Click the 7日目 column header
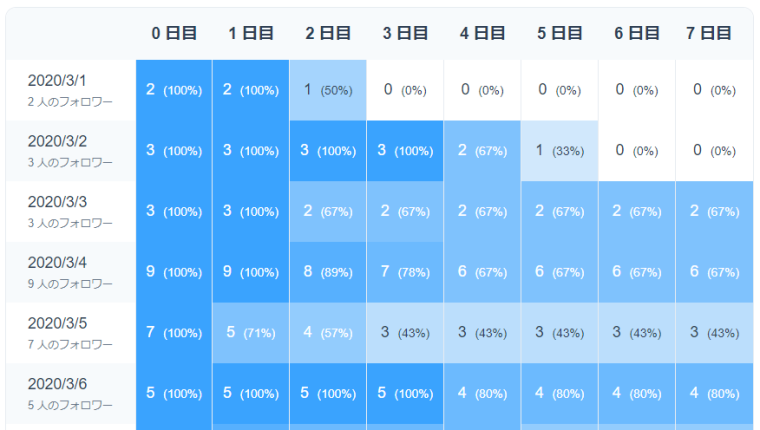 [x=714, y=33]
